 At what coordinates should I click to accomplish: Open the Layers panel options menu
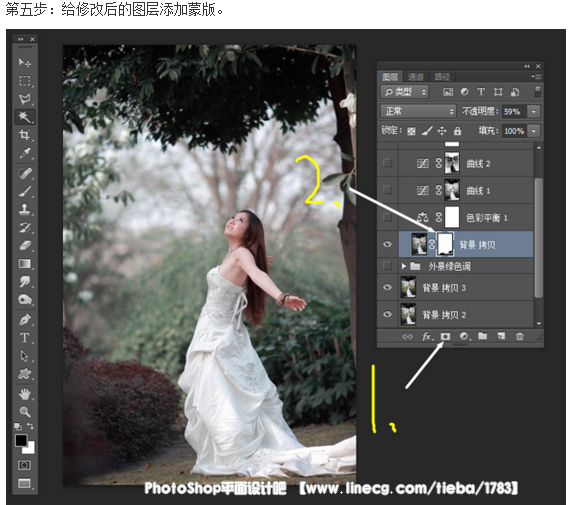[535, 77]
